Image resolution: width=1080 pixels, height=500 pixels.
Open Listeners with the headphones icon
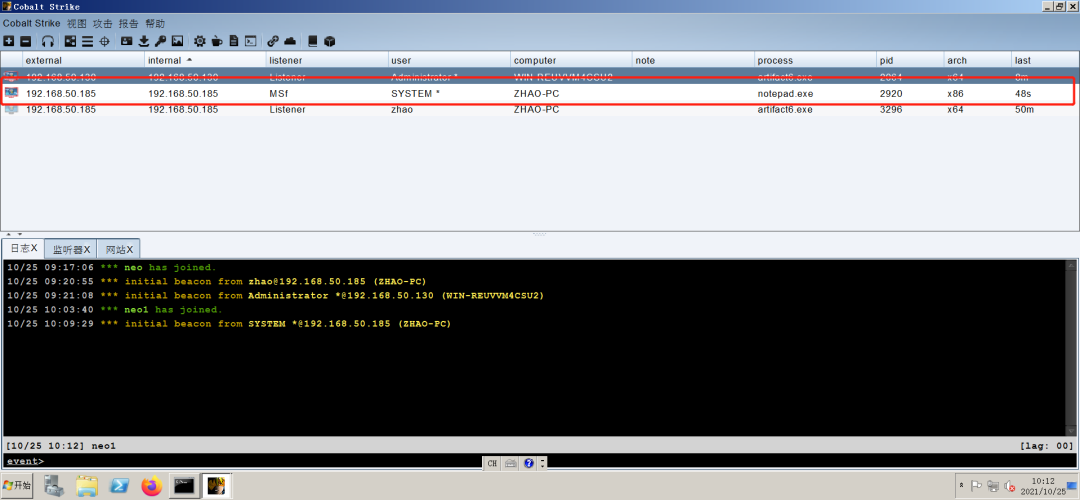48,41
